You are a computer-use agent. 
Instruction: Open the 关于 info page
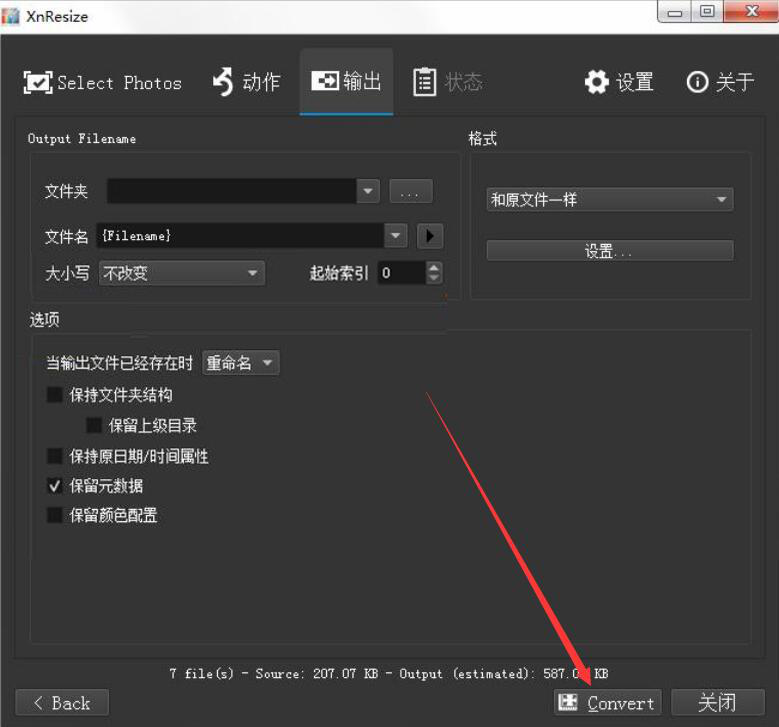point(720,82)
